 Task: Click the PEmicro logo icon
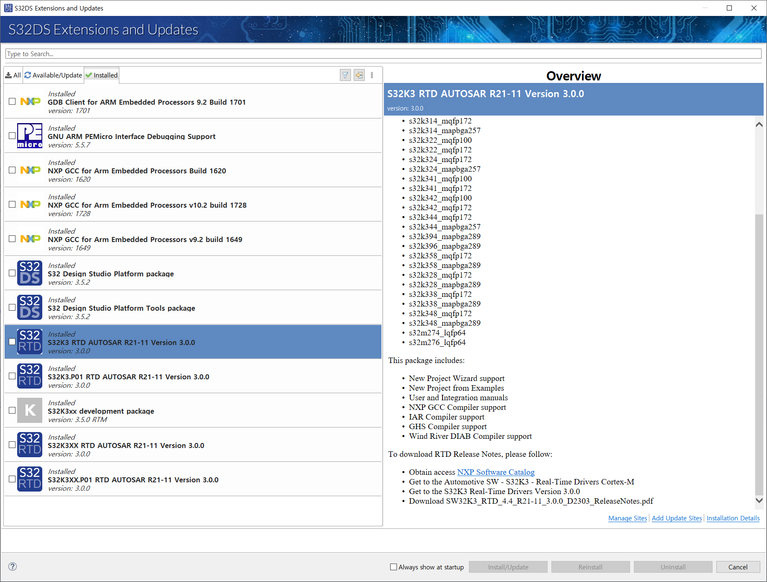(x=30, y=135)
